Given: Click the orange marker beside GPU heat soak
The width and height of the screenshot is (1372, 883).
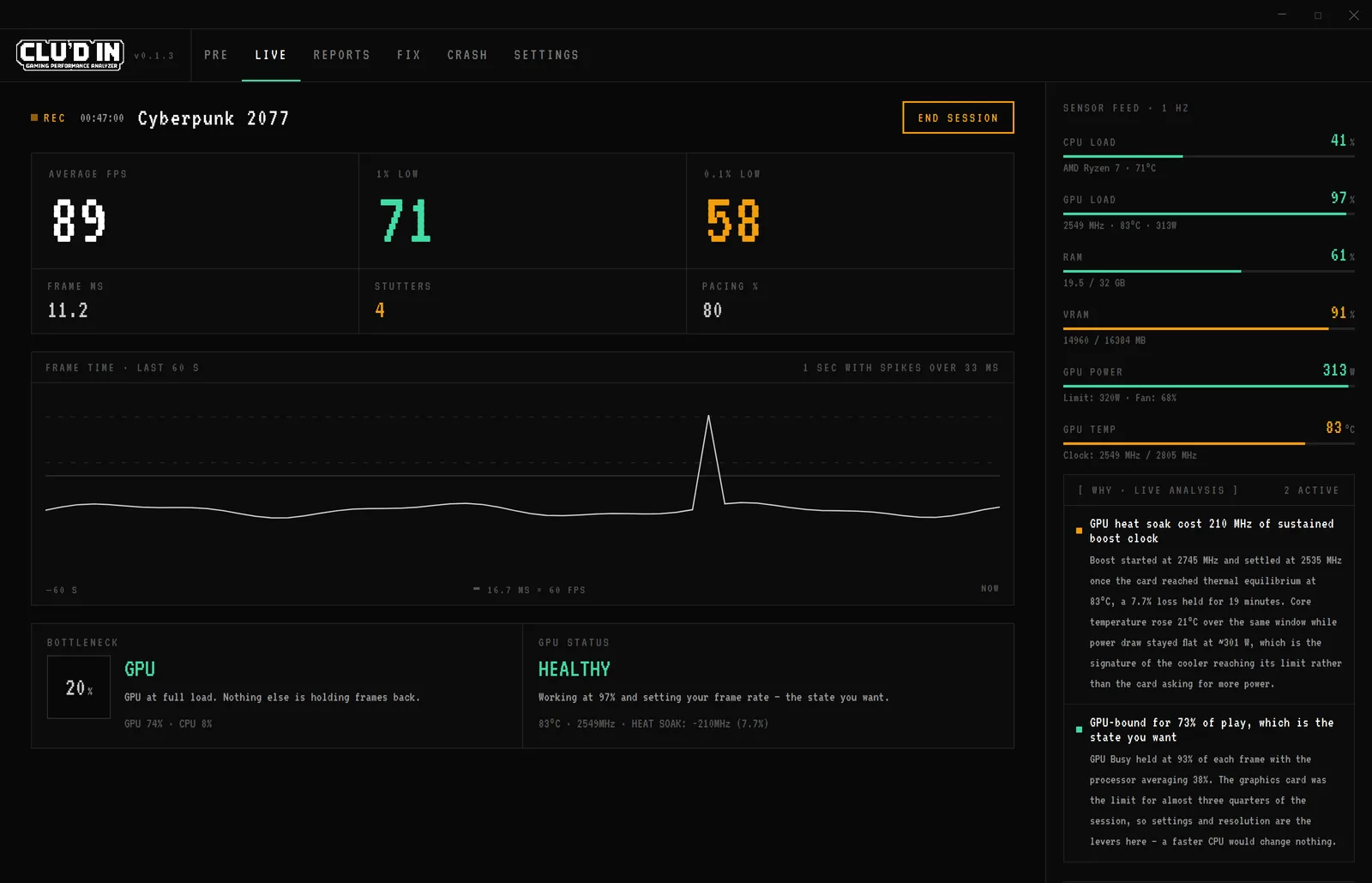Looking at the screenshot, I should (x=1079, y=531).
